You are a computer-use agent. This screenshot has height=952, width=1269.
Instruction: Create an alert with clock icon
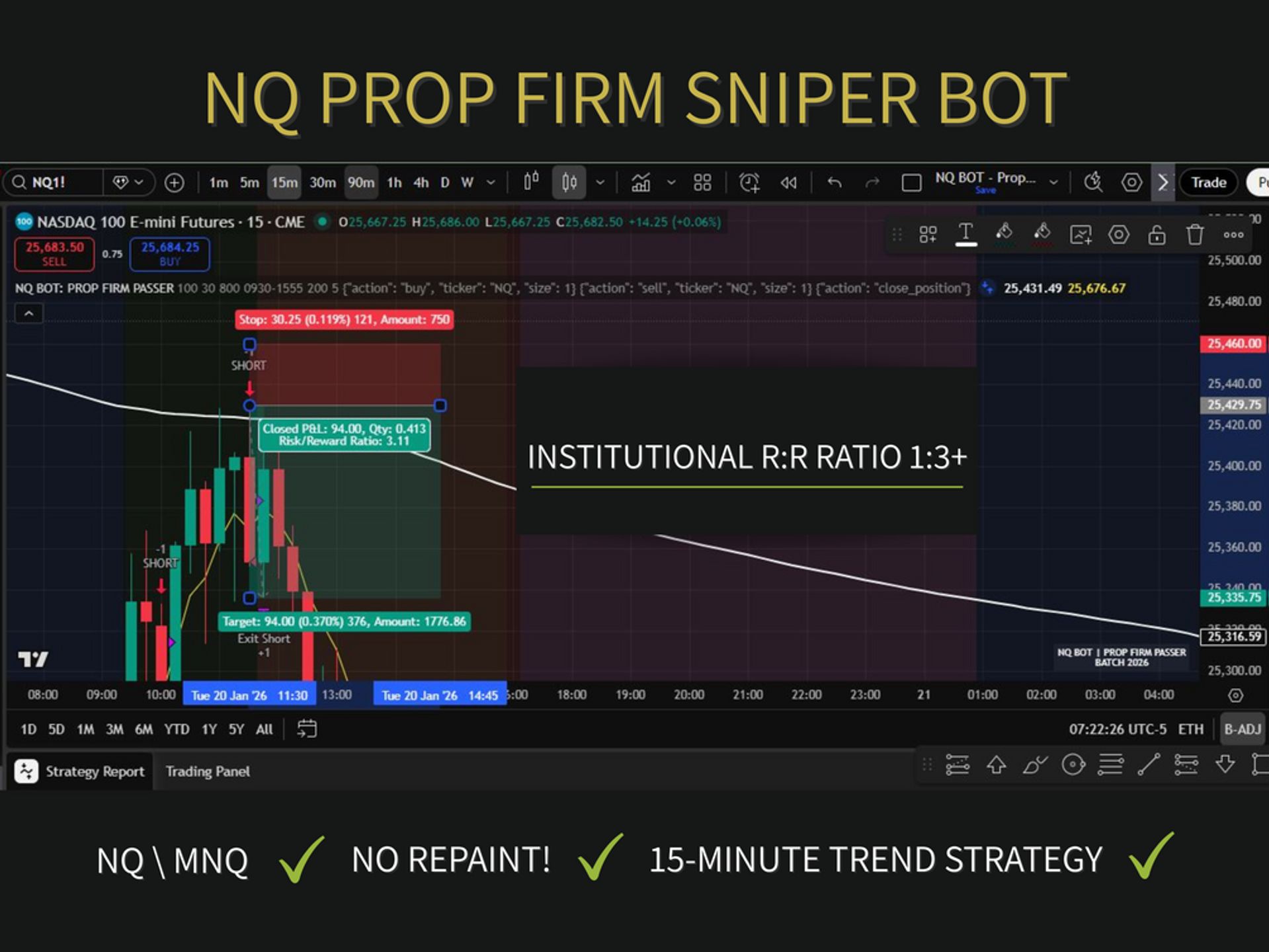click(x=749, y=182)
